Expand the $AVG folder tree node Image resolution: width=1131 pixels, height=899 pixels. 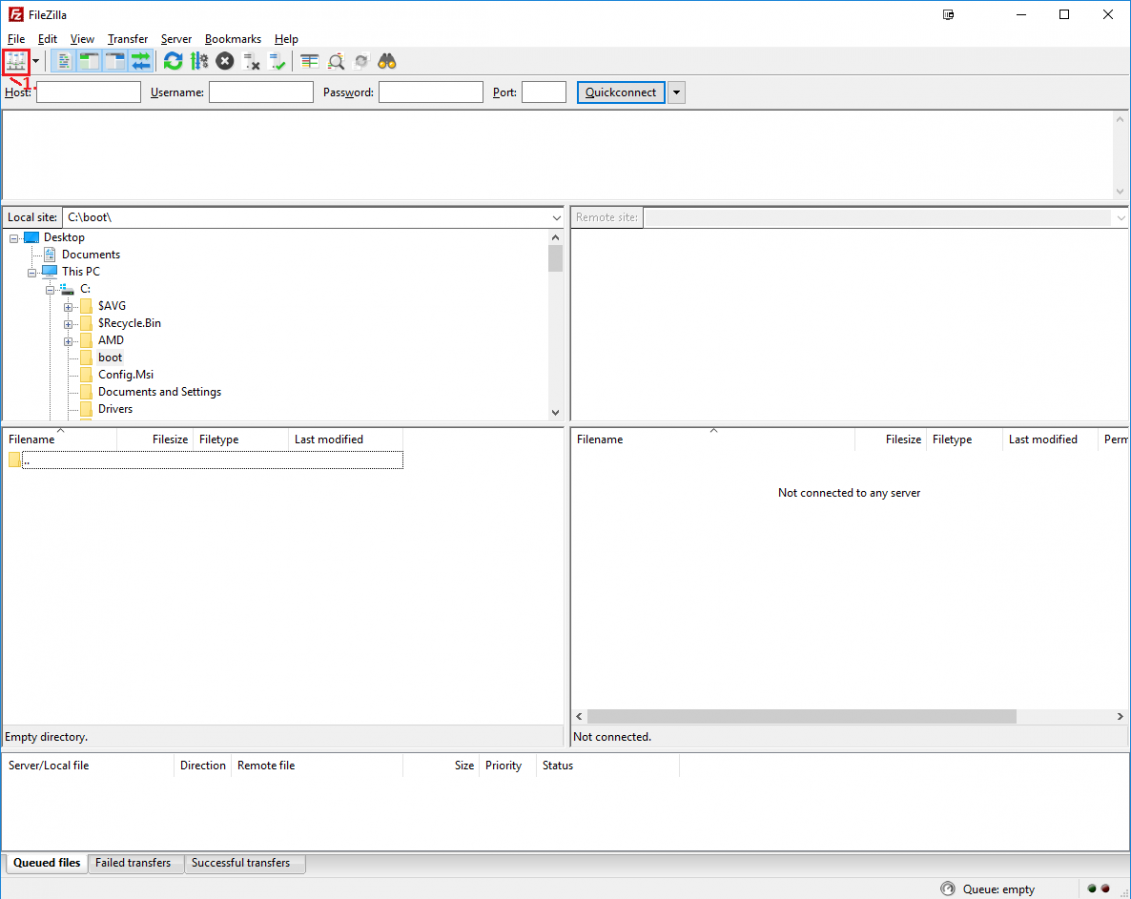(x=68, y=307)
